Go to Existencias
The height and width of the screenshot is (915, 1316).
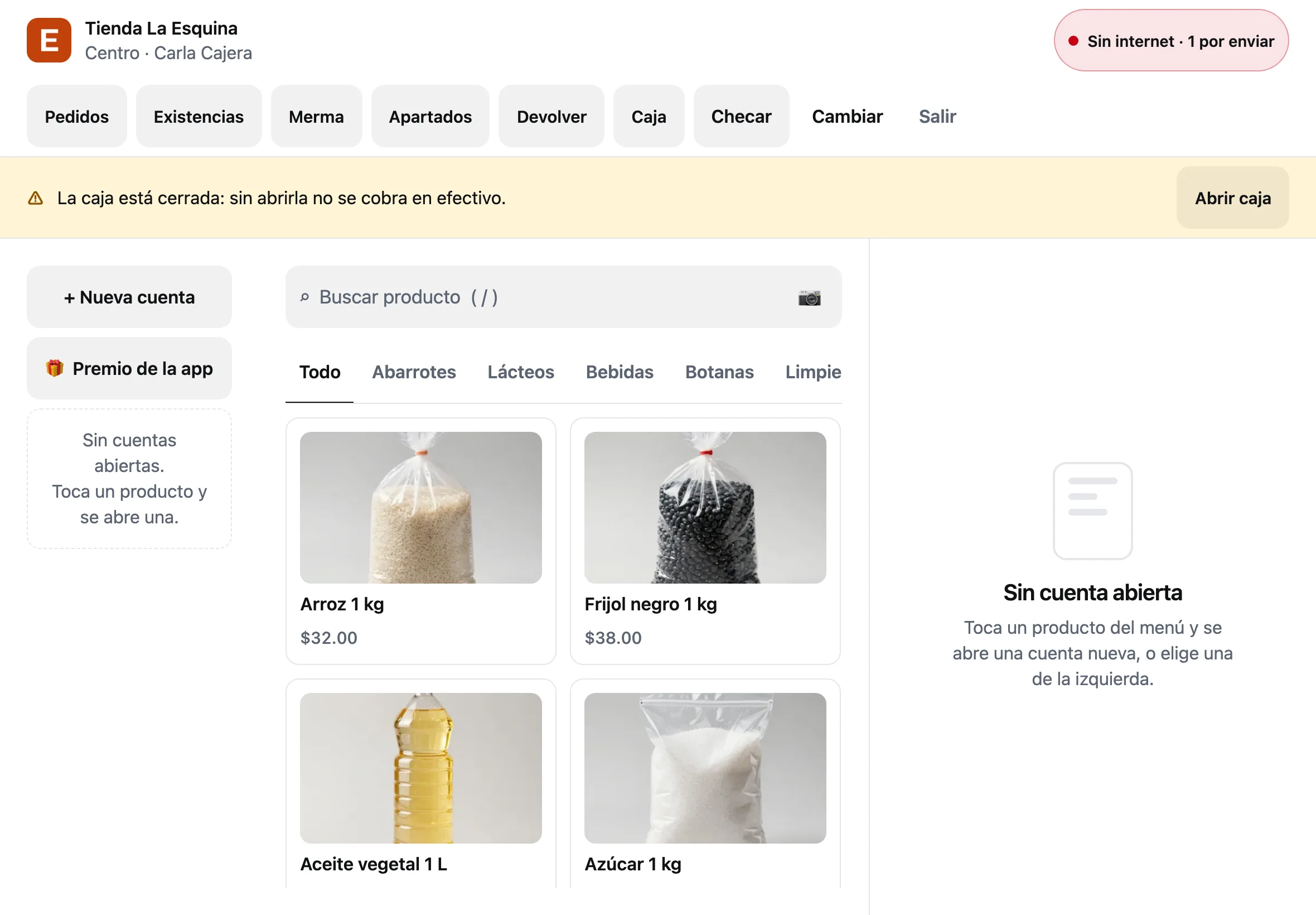[198, 117]
